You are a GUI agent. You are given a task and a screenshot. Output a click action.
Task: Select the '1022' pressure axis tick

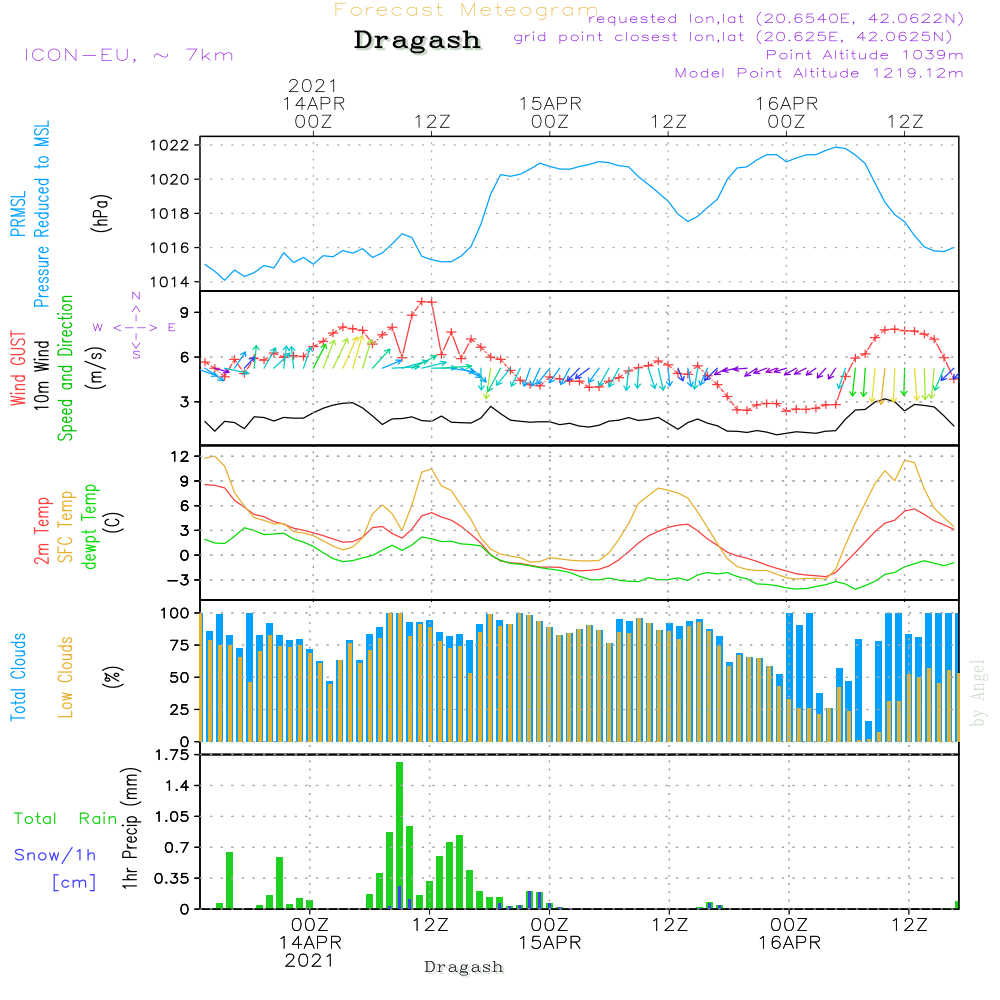coord(170,145)
